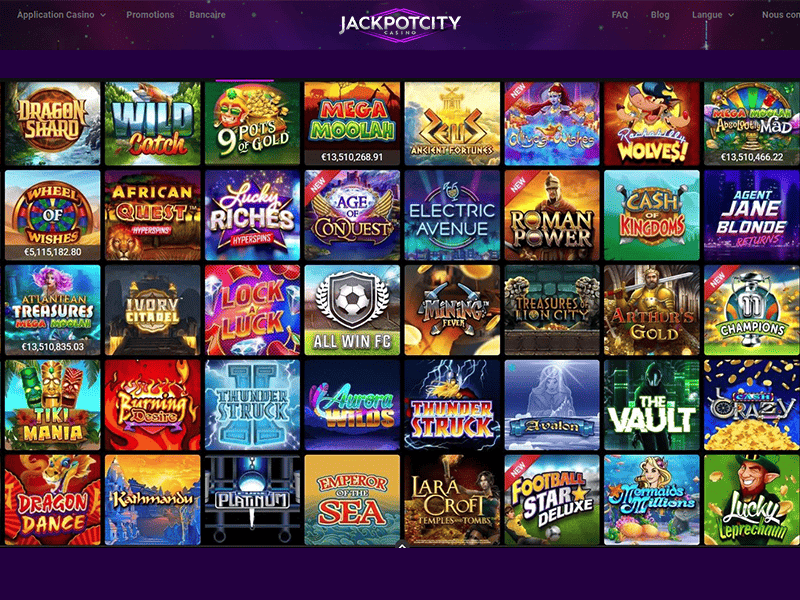Open the Lara Croft Temples and Tombs game

[x=452, y=500]
